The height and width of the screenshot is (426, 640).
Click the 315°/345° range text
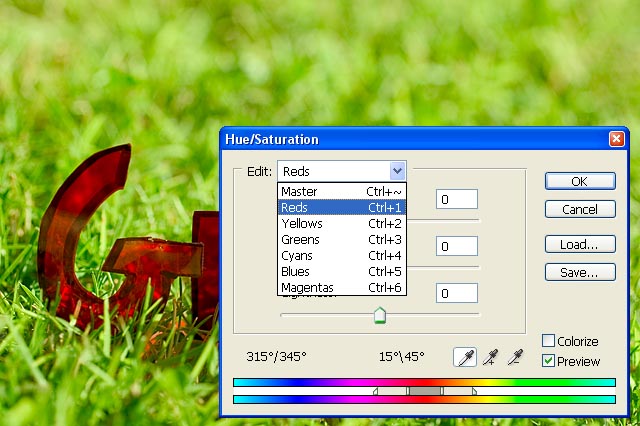click(276, 357)
